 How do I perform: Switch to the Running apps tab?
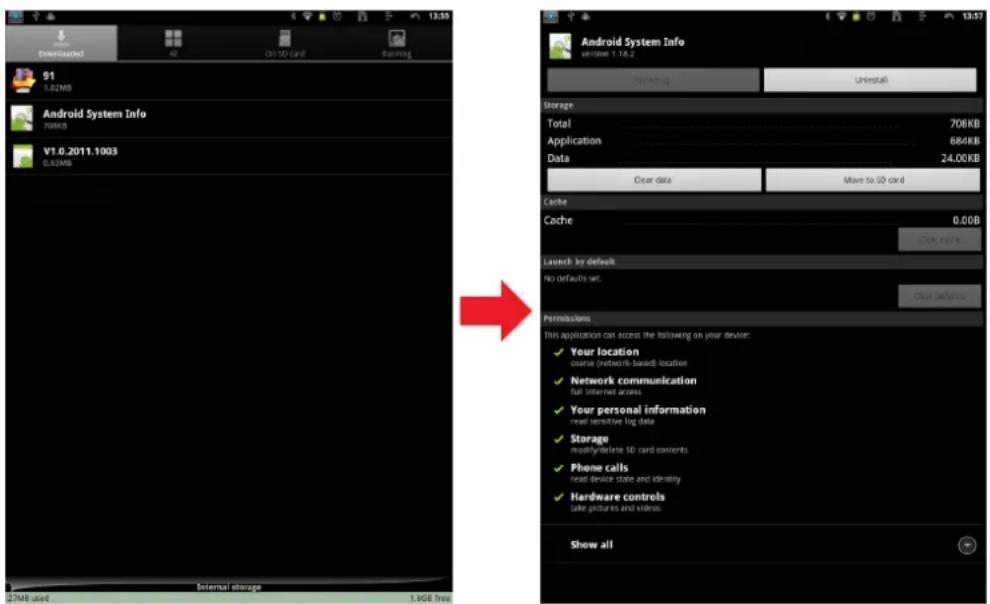click(397, 43)
